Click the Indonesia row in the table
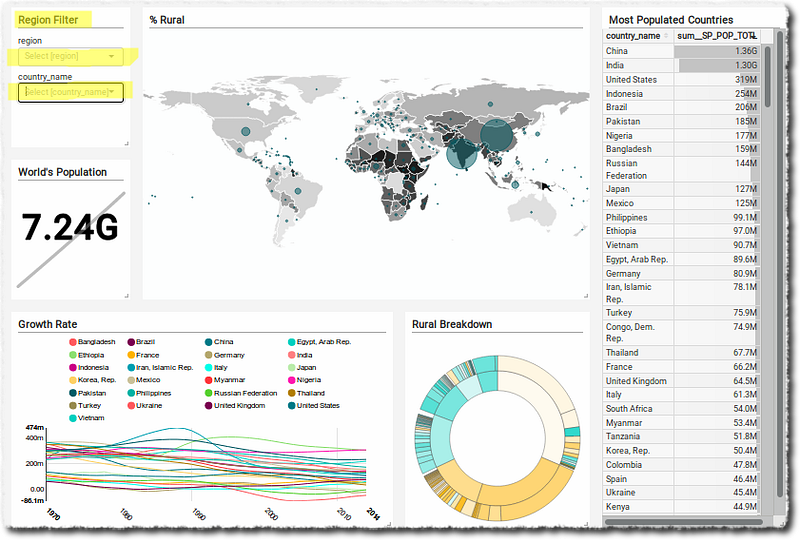The height and width of the screenshot is (540, 800). pyautogui.click(x=681, y=94)
